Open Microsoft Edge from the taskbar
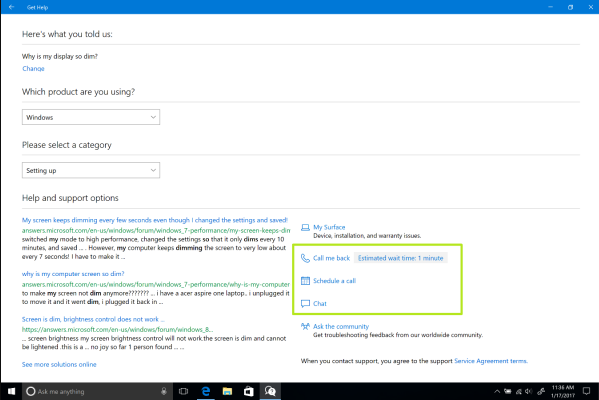 click(x=206, y=391)
